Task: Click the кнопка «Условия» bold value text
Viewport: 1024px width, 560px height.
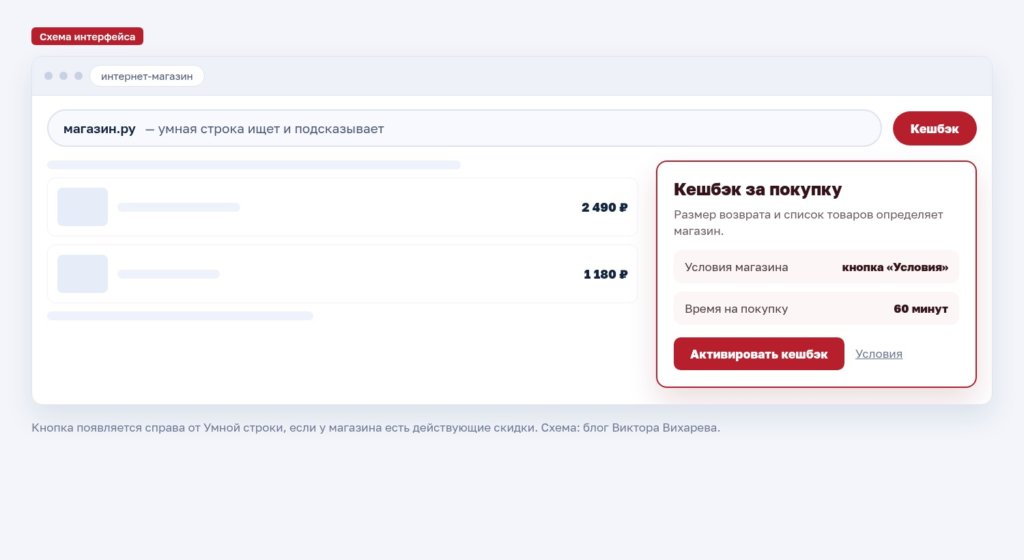Action: pyautogui.click(x=895, y=267)
